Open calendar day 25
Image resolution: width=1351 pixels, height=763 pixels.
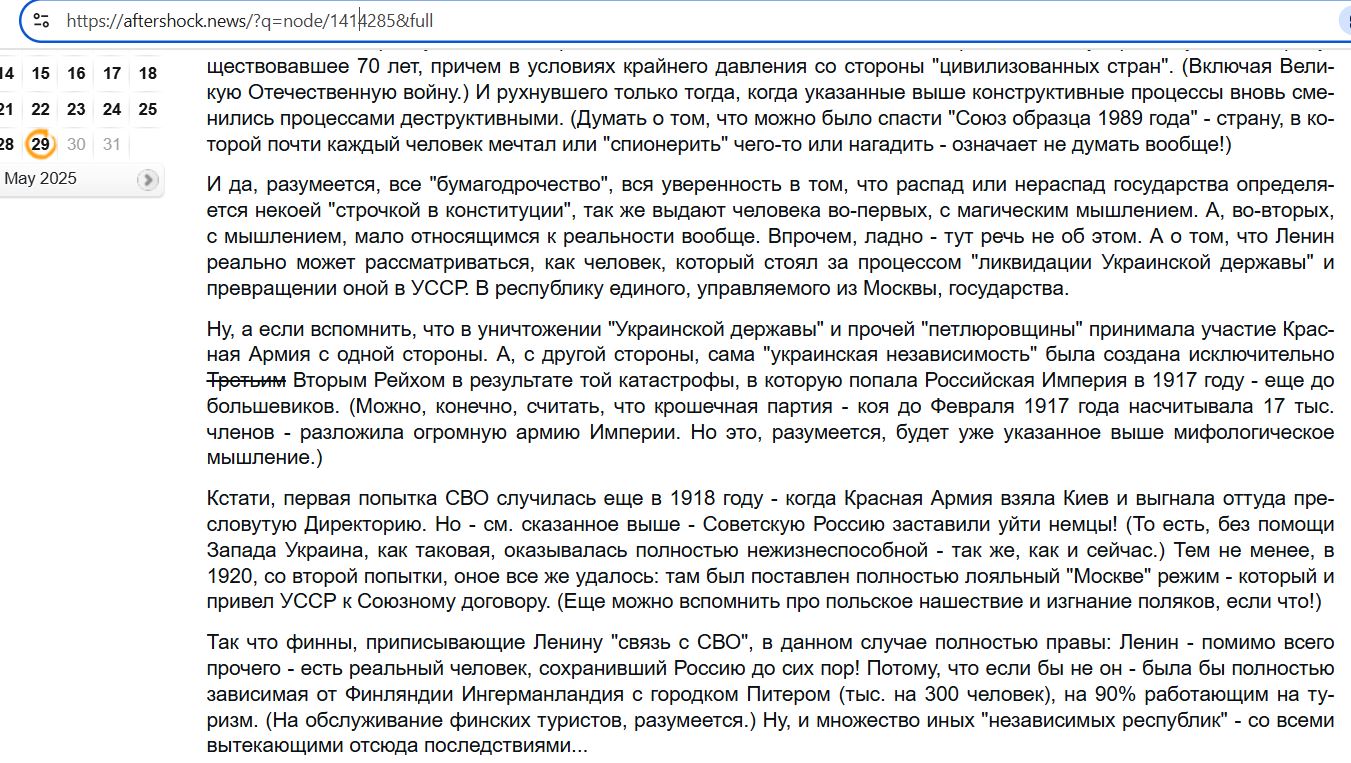[x=148, y=109]
